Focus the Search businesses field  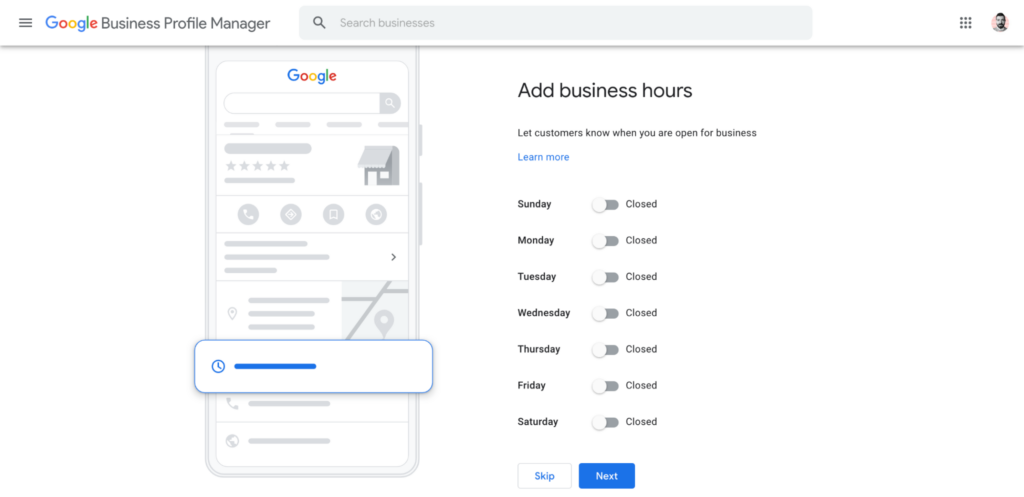click(556, 23)
